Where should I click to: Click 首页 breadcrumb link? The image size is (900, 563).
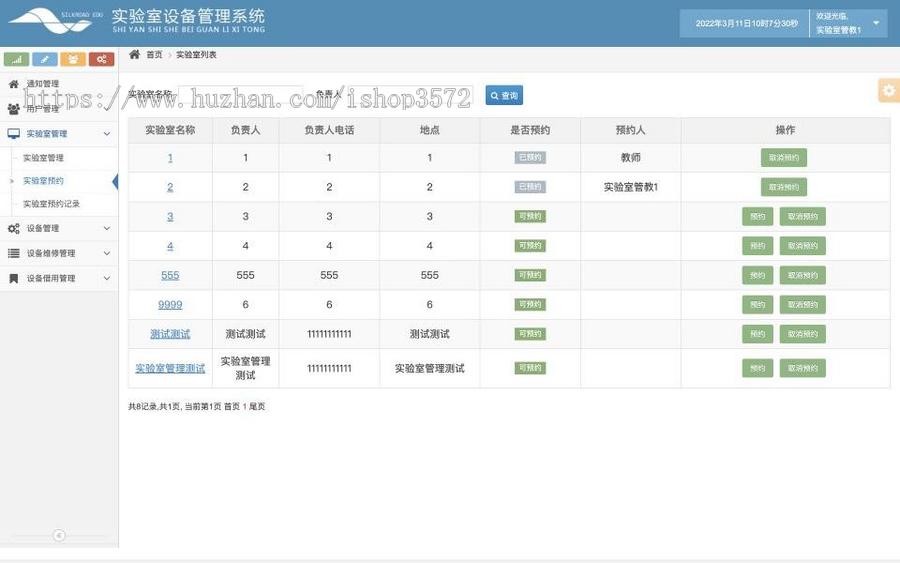154,55
